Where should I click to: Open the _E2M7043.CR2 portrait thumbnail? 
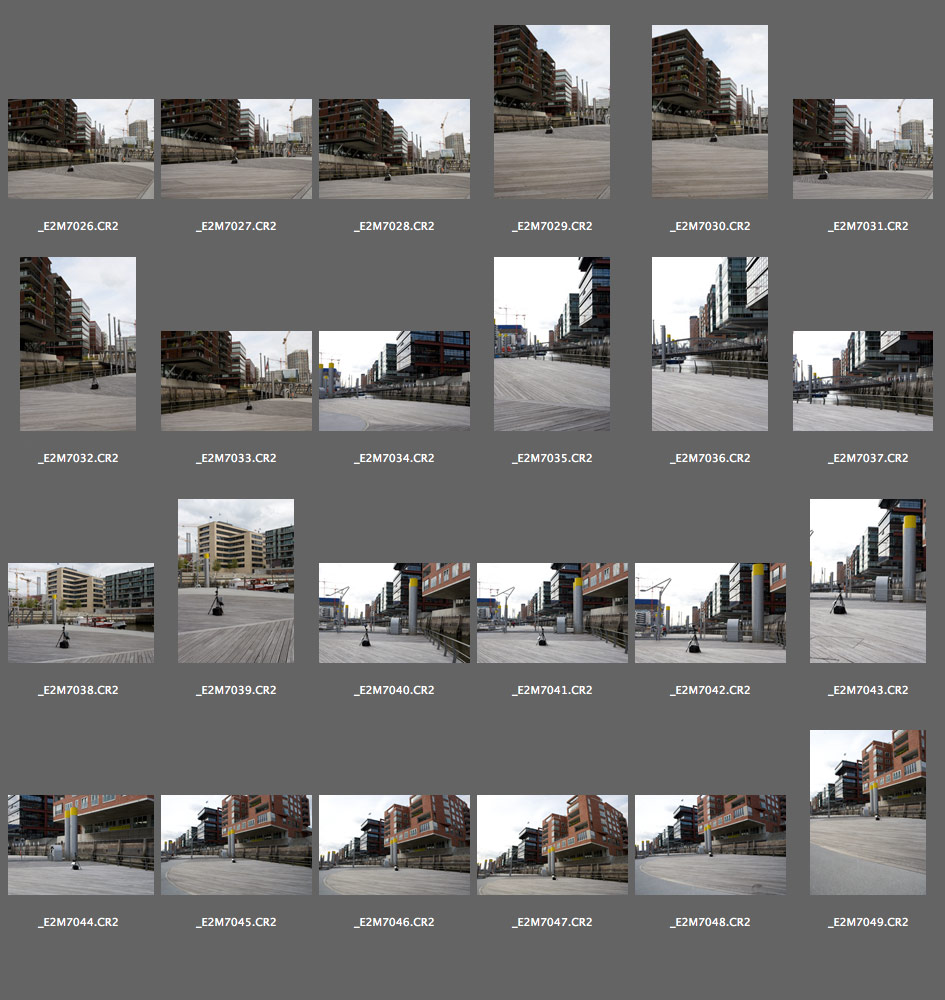click(x=867, y=580)
